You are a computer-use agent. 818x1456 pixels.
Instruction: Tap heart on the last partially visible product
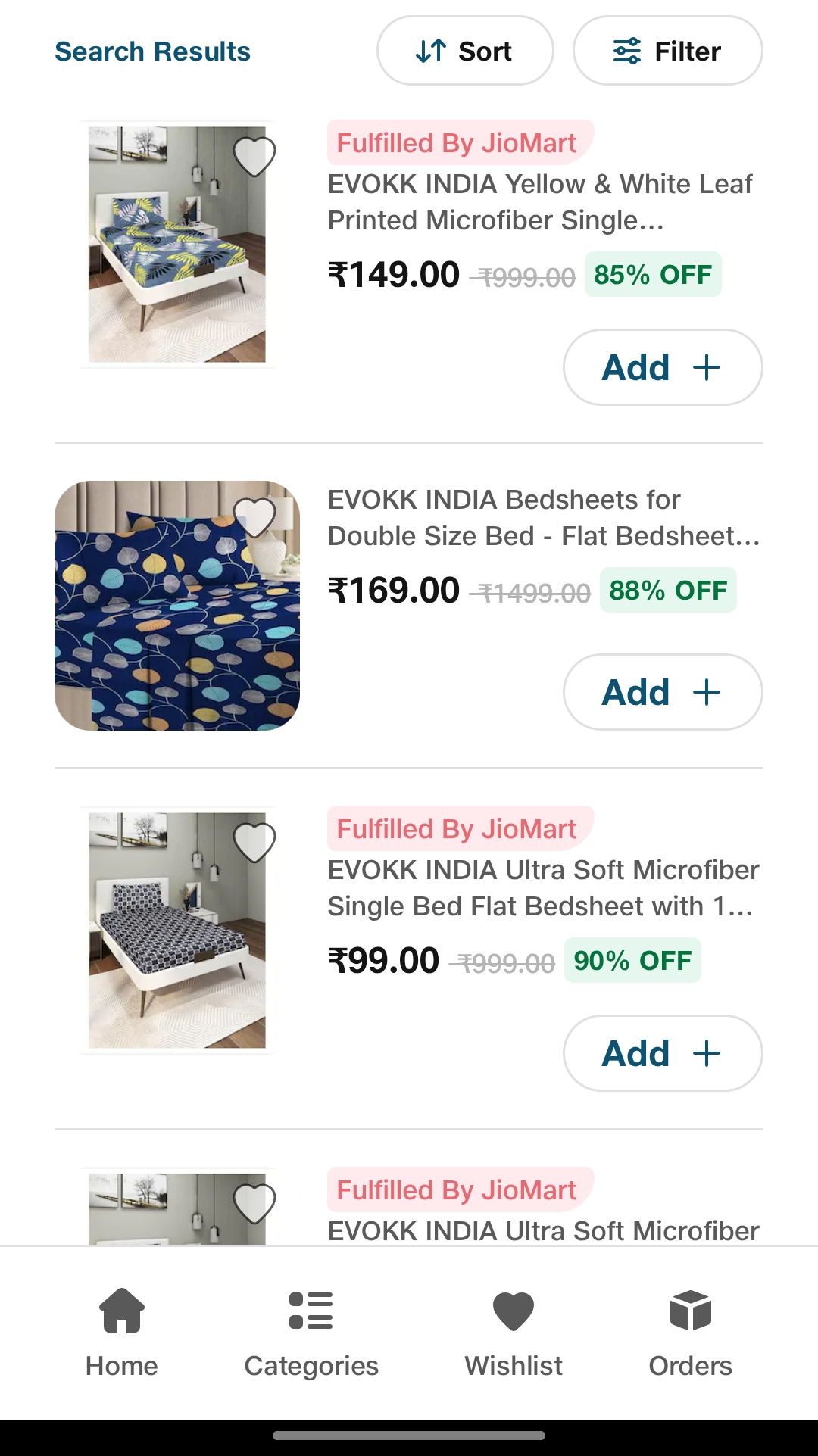coord(254,1203)
